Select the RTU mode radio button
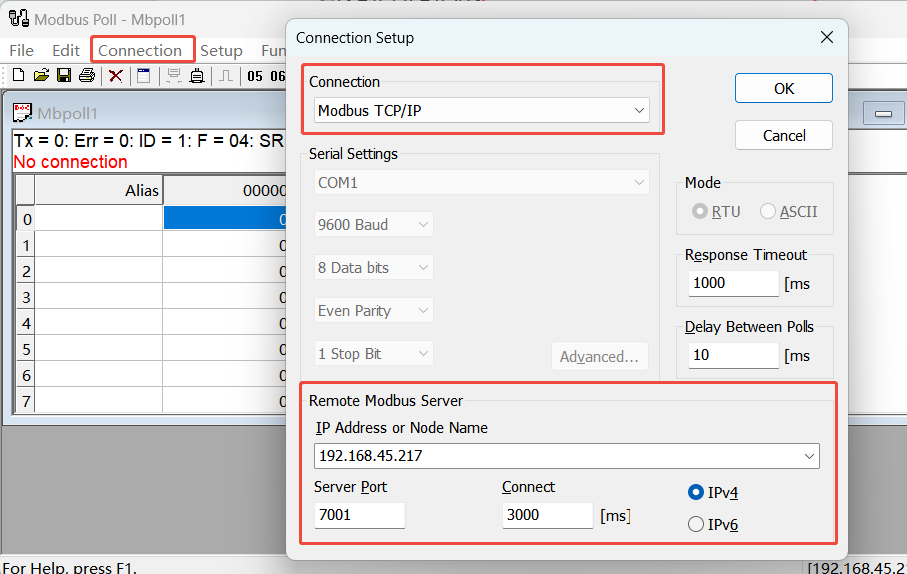 coord(700,211)
